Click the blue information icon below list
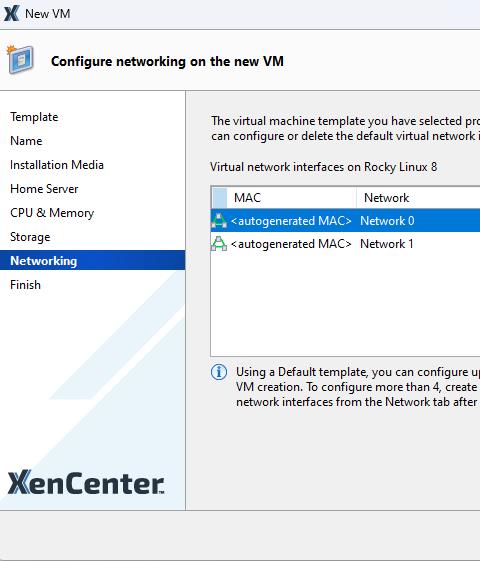 [219, 372]
